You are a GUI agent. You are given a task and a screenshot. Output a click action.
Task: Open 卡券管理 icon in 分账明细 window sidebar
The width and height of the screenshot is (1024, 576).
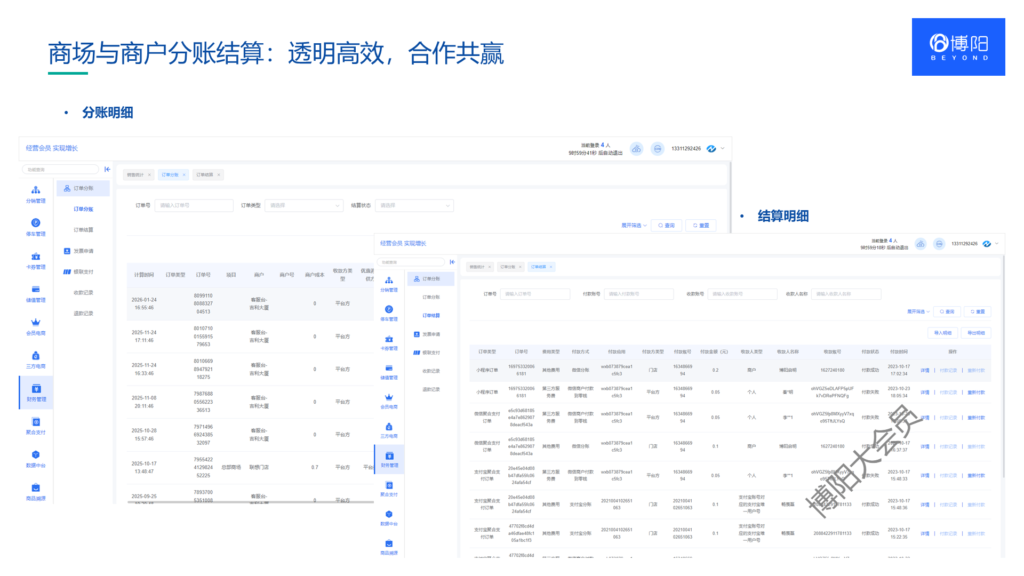pyautogui.click(x=35, y=256)
